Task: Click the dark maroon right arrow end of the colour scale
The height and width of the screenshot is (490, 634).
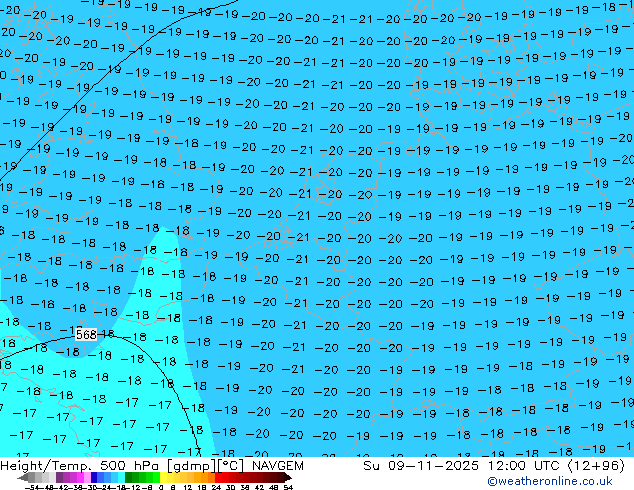Action: [288, 477]
